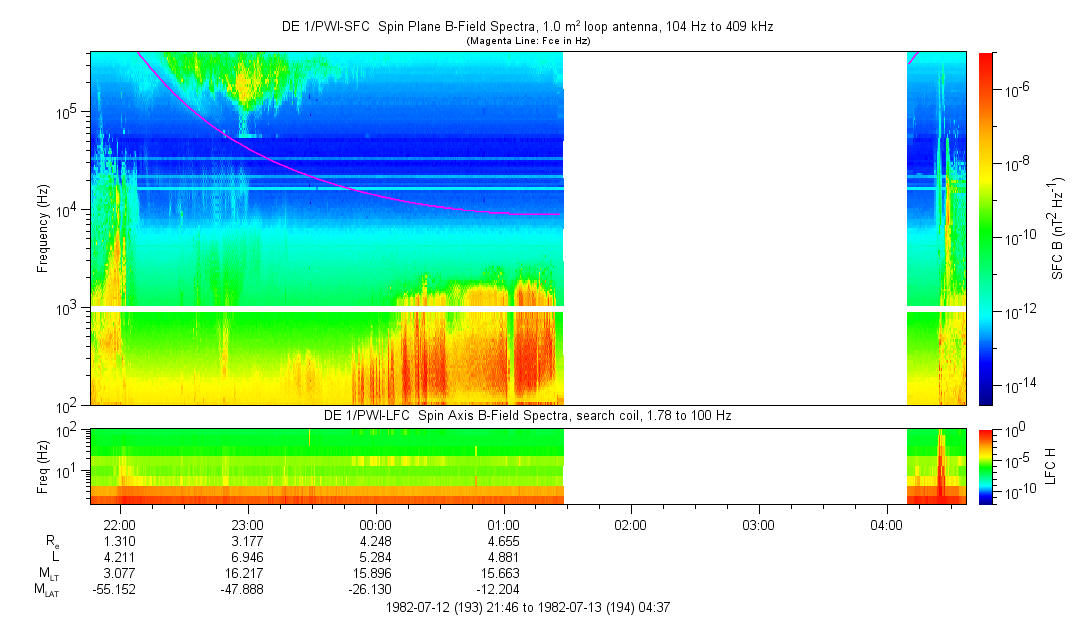This screenshot has height=620, width=1083.
Task: Click the MLAT value -12.204
Action: (497, 590)
